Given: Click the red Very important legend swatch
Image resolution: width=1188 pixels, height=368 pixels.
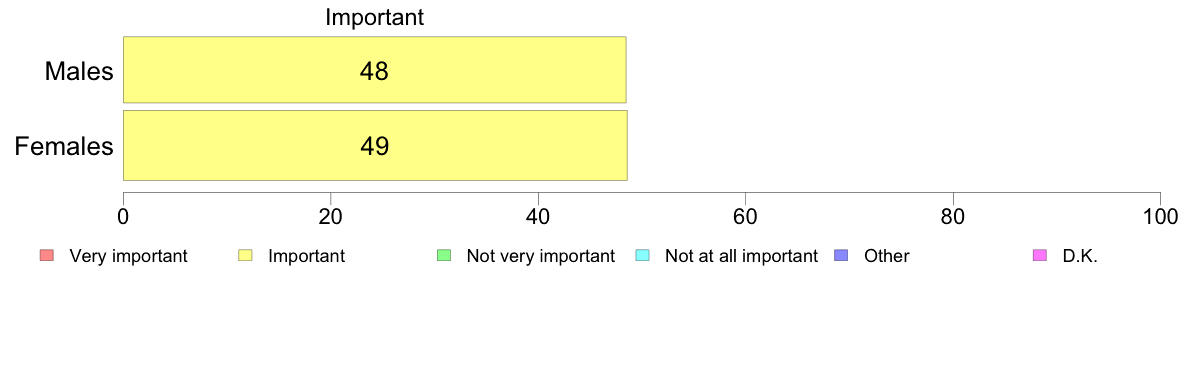Looking at the screenshot, I should pos(46,256).
